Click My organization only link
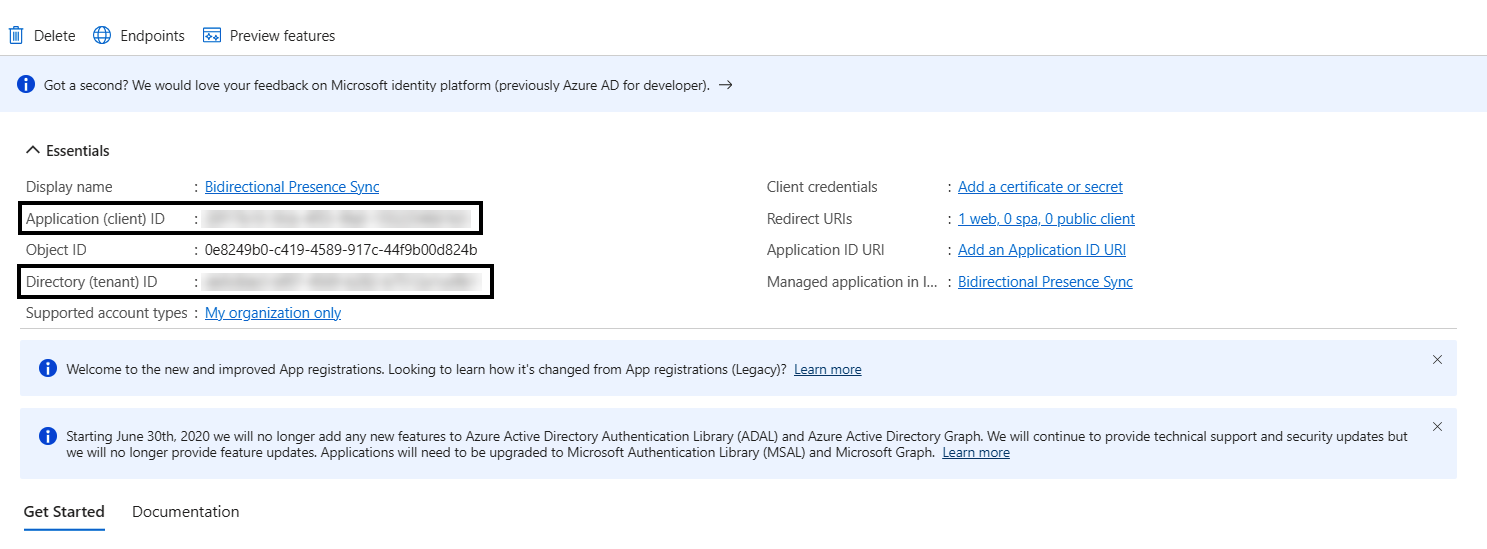The width and height of the screenshot is (1487, 549). click(273, 313)
